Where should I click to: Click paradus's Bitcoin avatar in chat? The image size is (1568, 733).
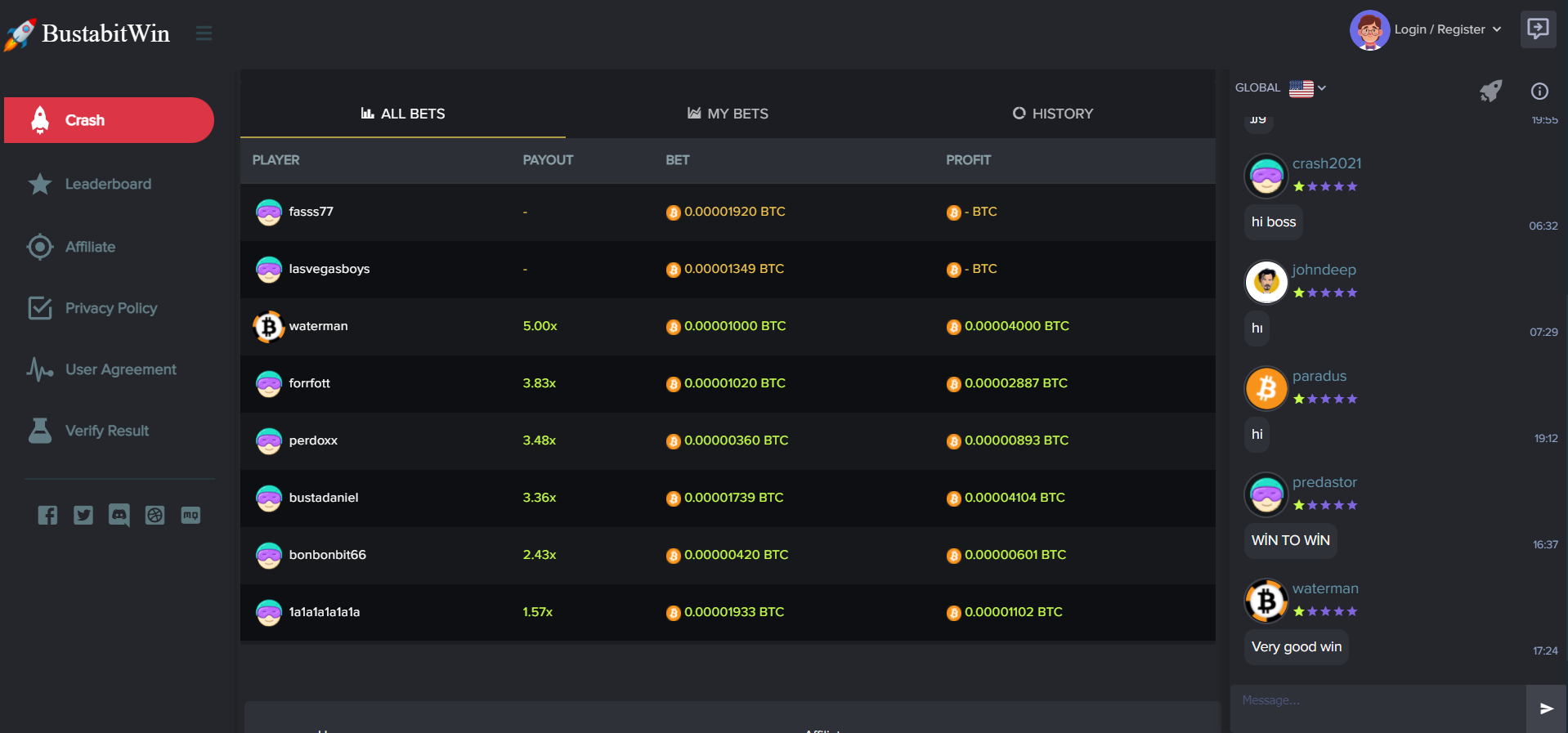(x=1266, y=388)
